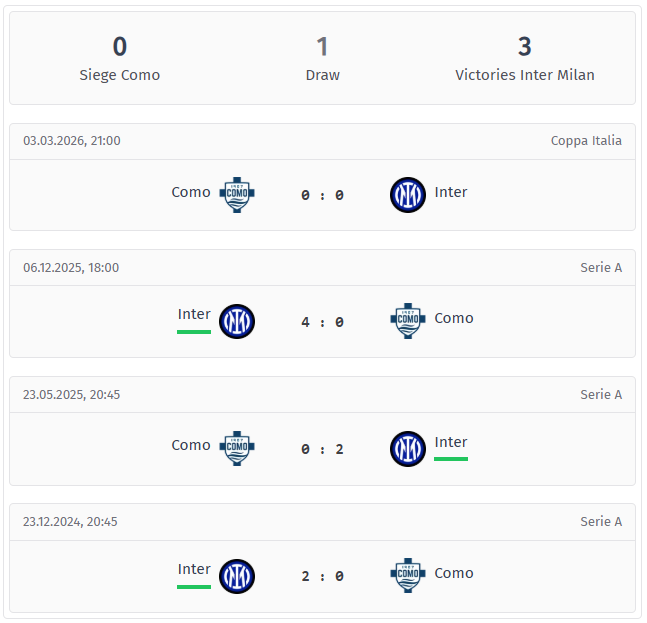Image resolution: width=647 pixels, height=623 pixels.
Task: Click Inter logo in Coppa Italia match
Action: tap(407, 194)
